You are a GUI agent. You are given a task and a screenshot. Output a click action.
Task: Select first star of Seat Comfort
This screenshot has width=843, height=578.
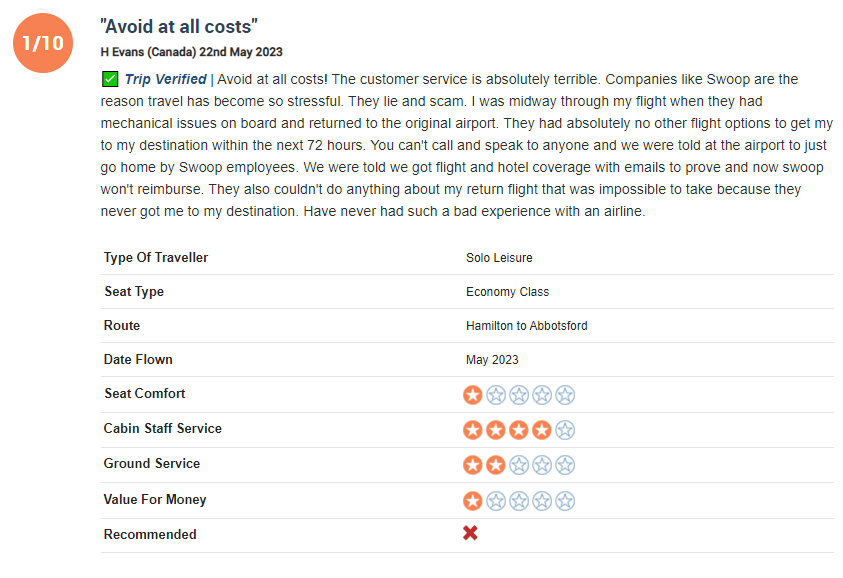473,395
